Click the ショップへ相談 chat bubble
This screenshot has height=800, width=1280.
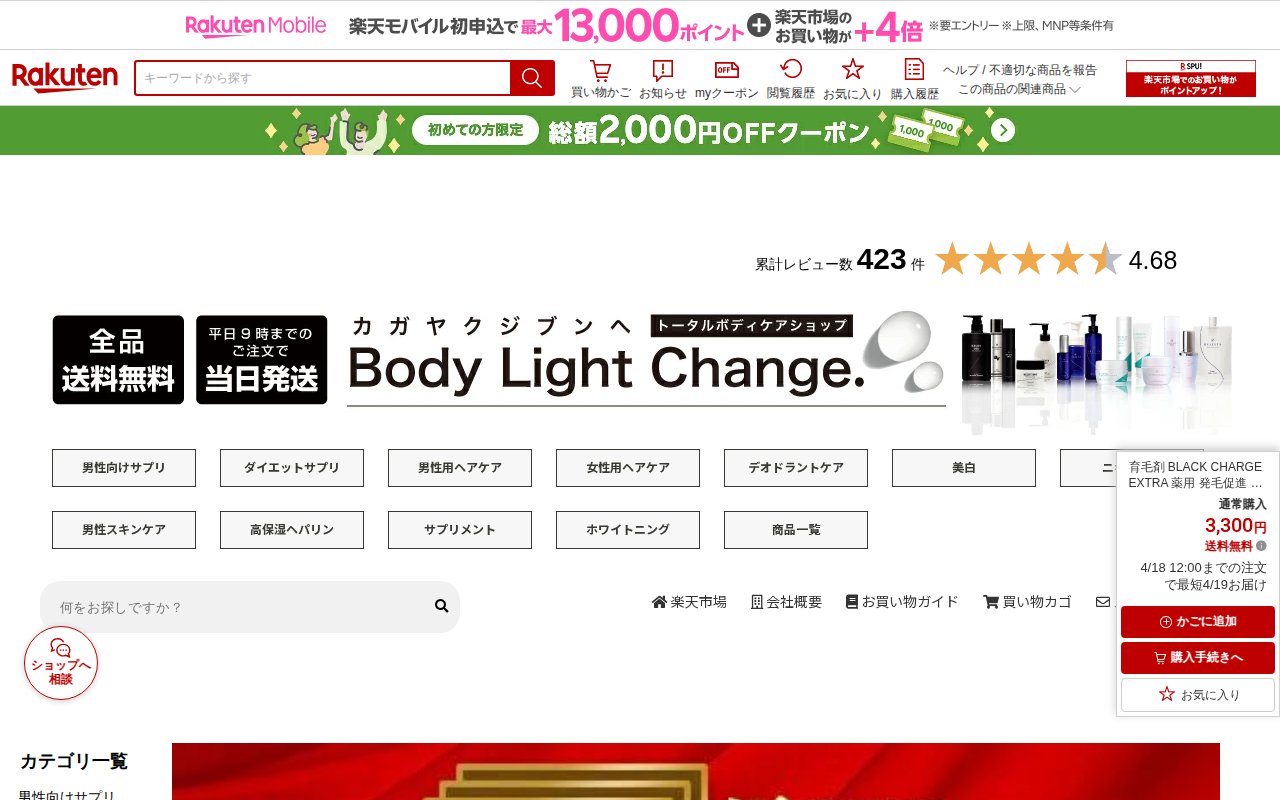click(x=61, y=663)
